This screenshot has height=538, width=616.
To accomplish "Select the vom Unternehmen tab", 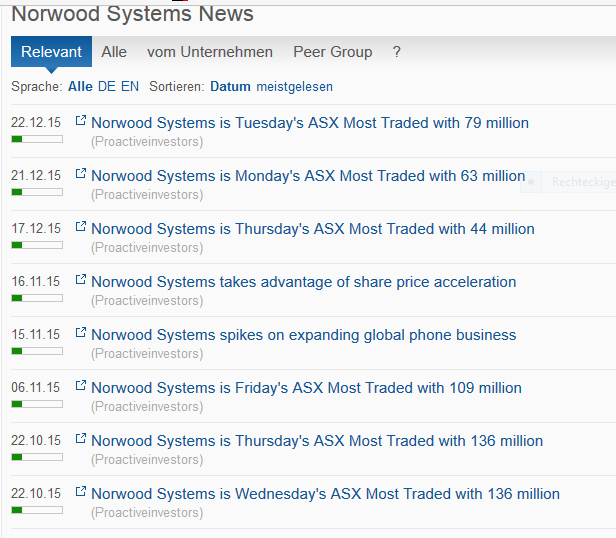I will click(209, 52).
